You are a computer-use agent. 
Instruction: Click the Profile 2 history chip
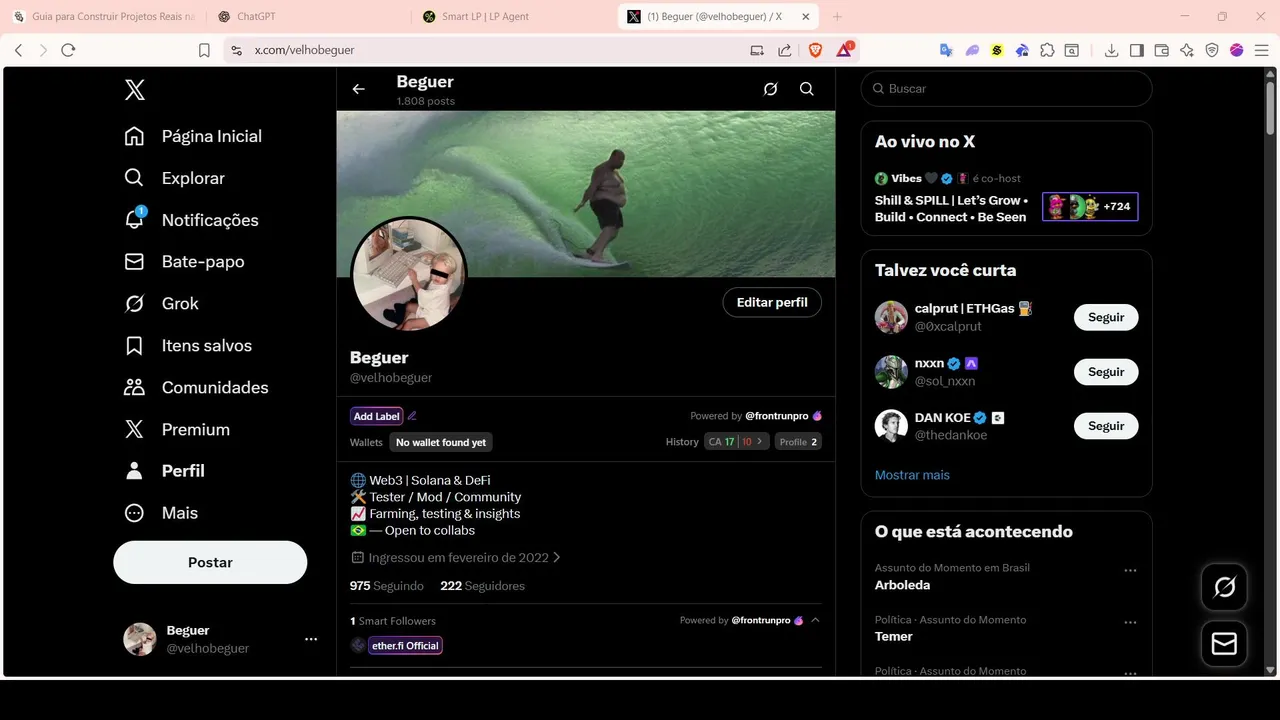tap(798, 442)
